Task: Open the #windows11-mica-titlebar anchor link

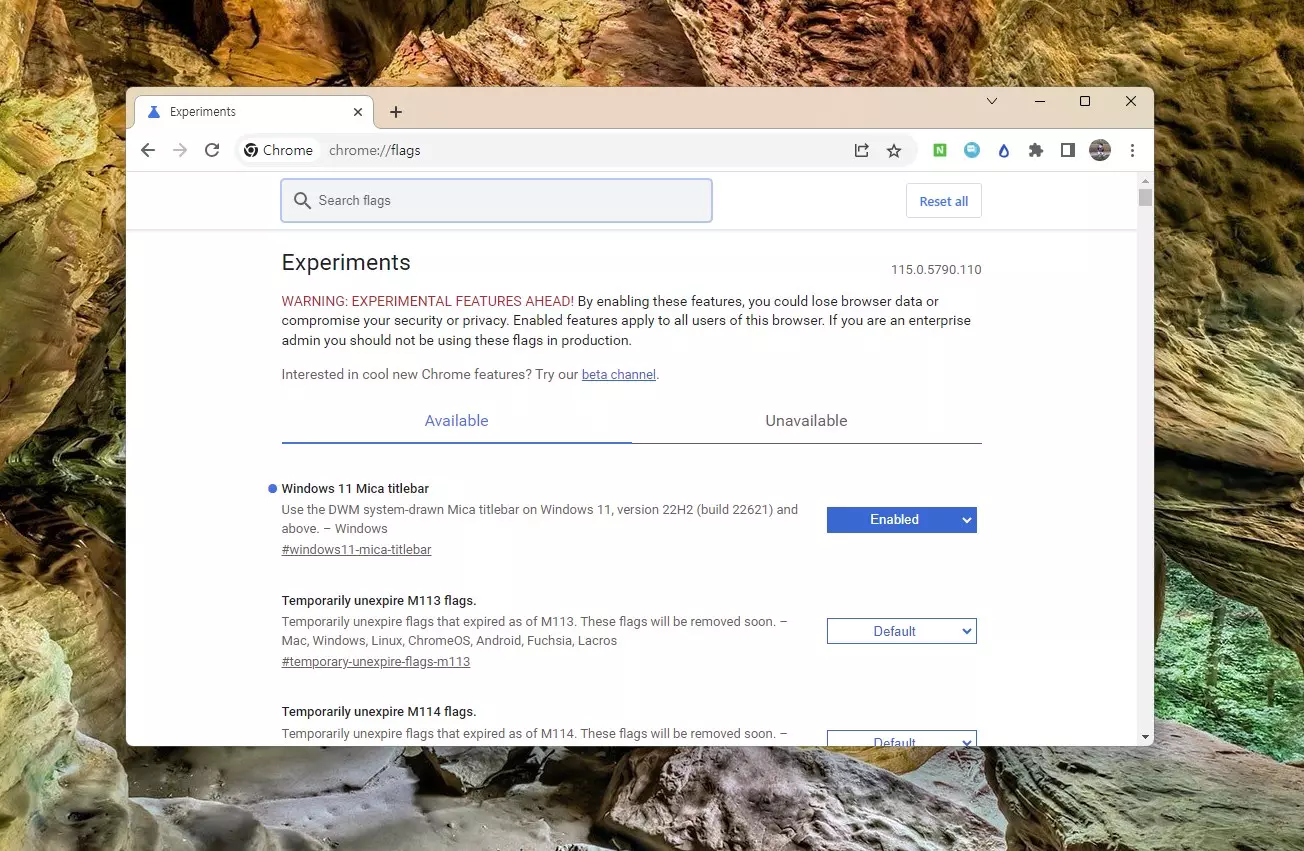Action: tap(357, 550)
